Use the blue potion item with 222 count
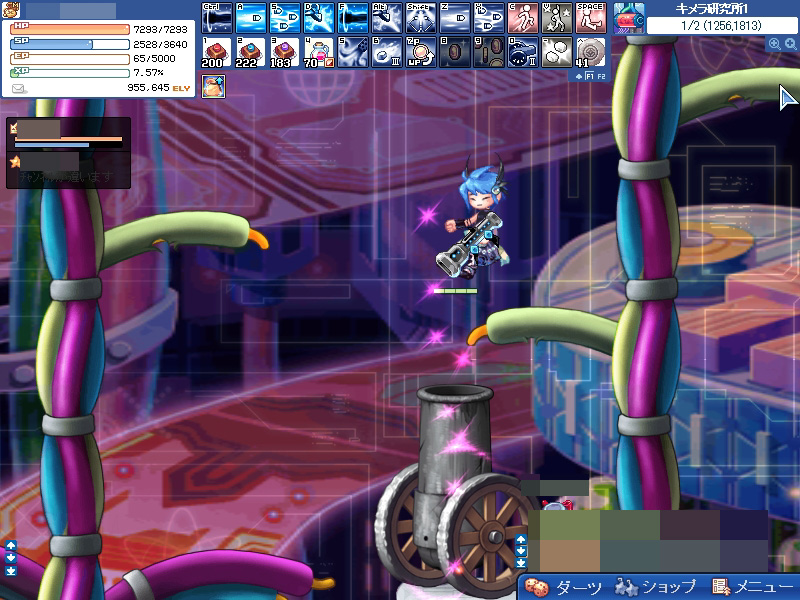Viewport: 800px width, 600px height. (x=251, y=52)
